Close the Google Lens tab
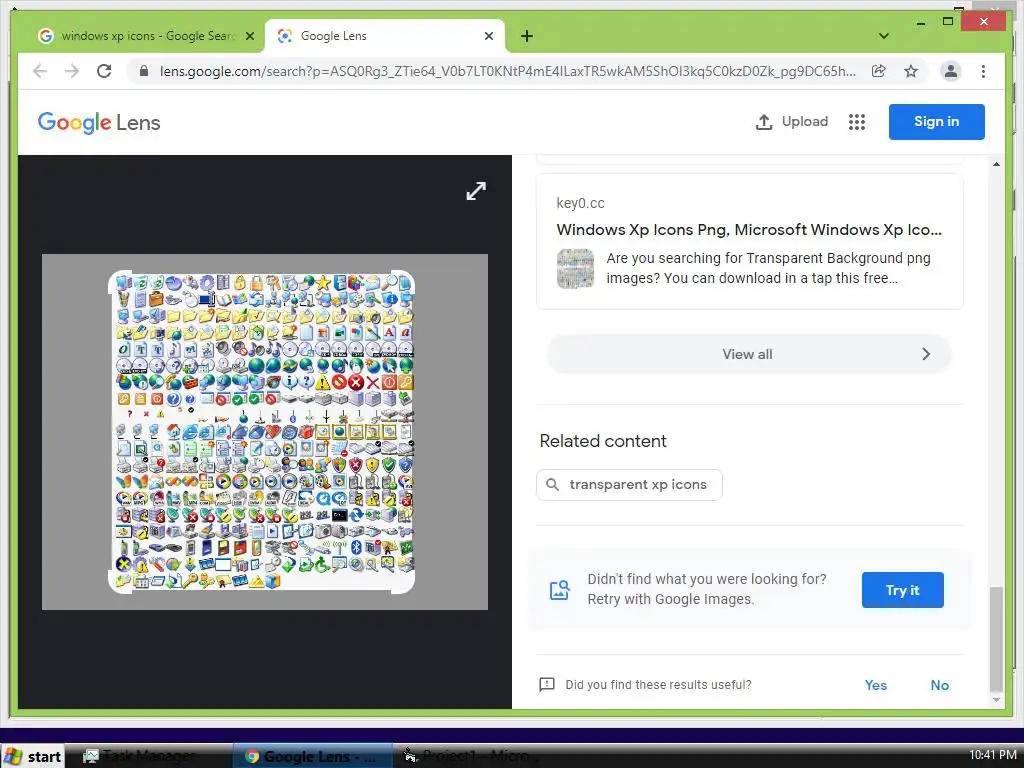 [488, 36]
